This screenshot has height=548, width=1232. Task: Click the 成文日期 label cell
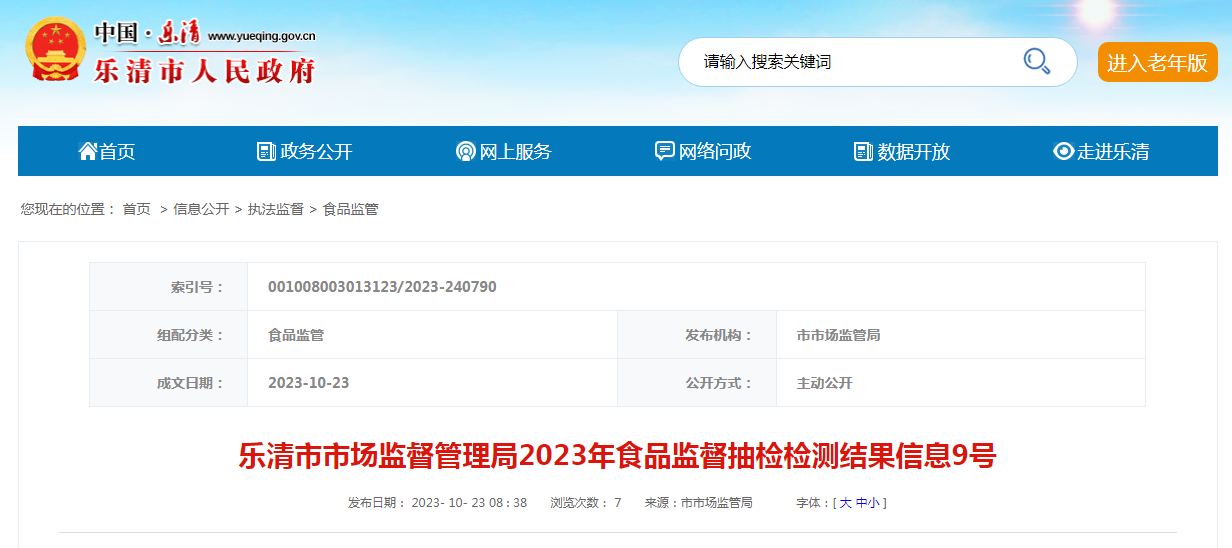pyautogui.click(x=169, y=383)
